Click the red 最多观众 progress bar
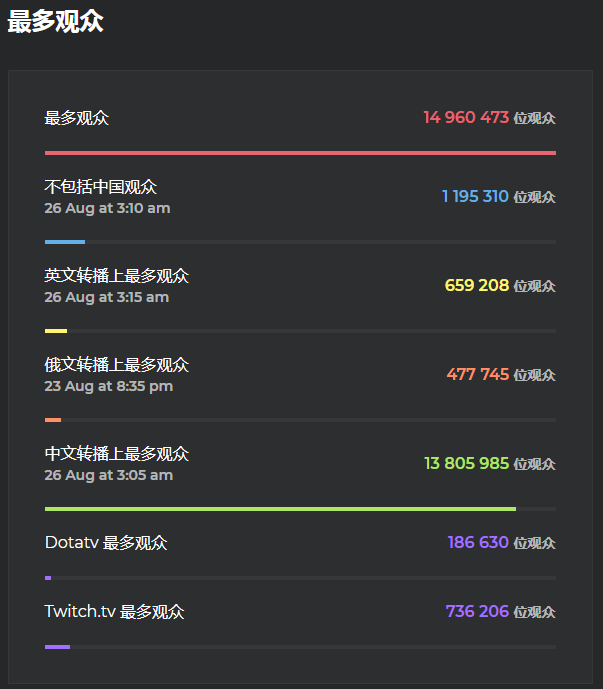Image resolution: width=603 pixels, height=689 pixels. pos(300,153)
